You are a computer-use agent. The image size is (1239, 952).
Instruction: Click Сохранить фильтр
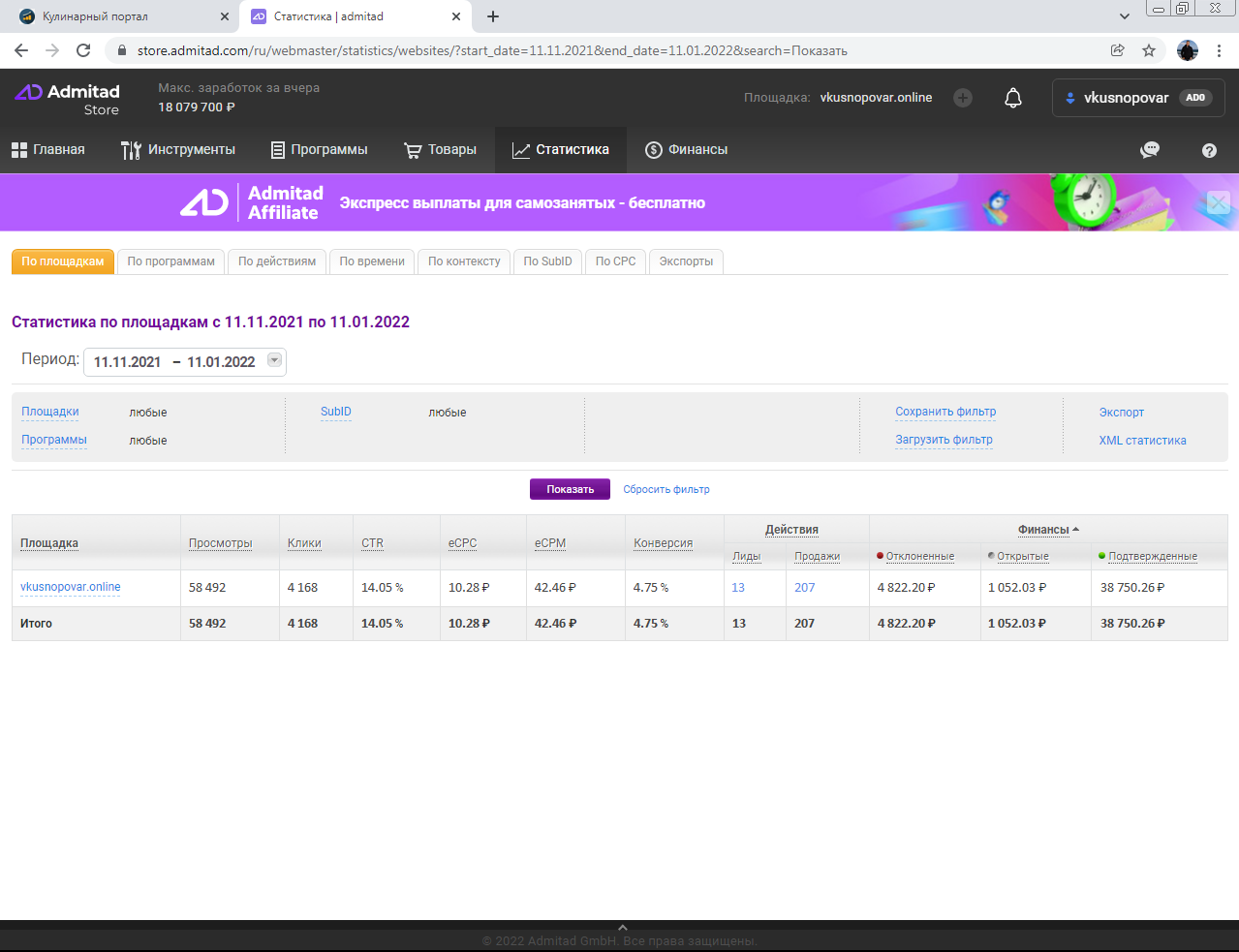945,412
